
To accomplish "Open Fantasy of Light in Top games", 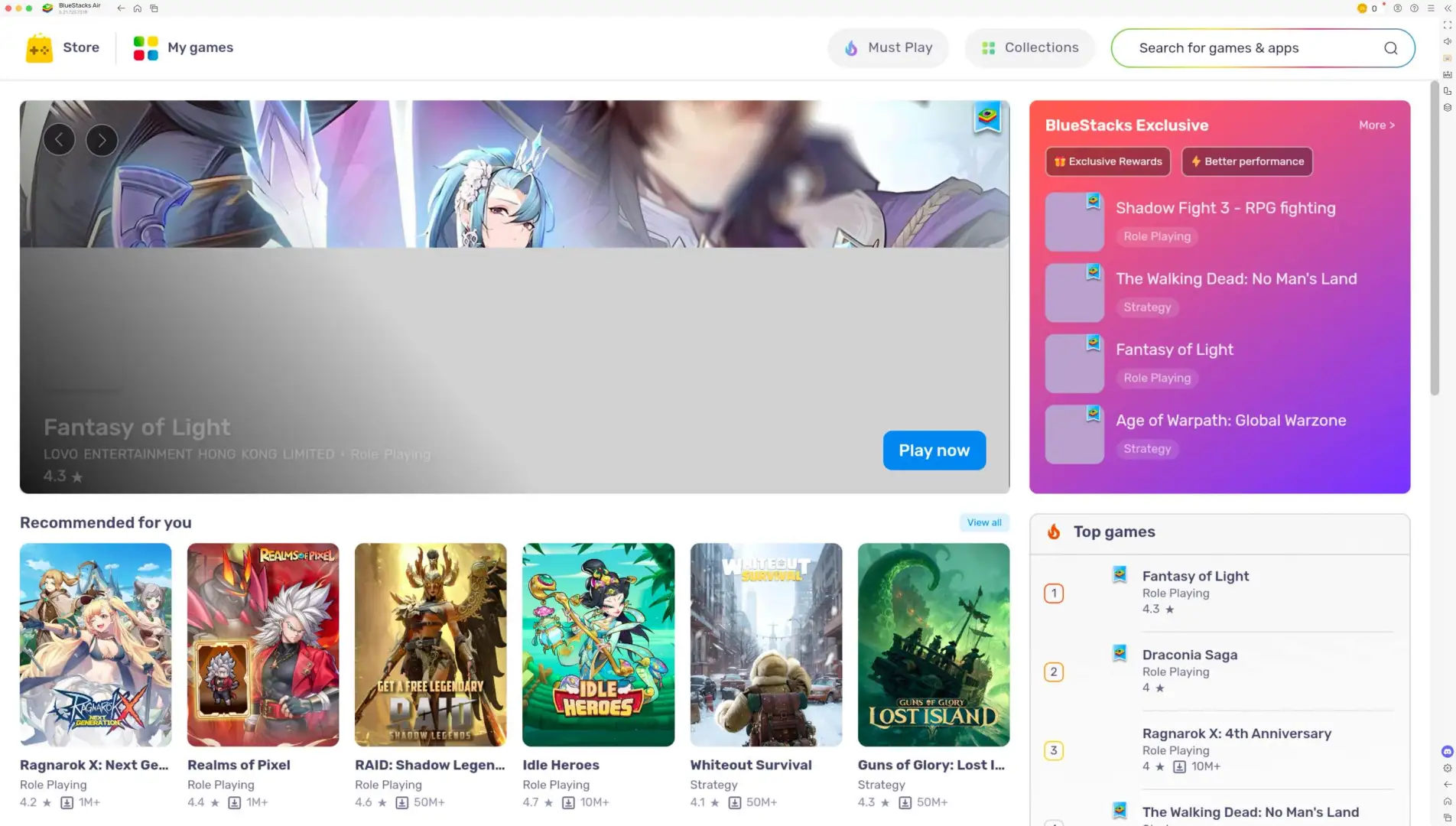I will (1220, 593).
